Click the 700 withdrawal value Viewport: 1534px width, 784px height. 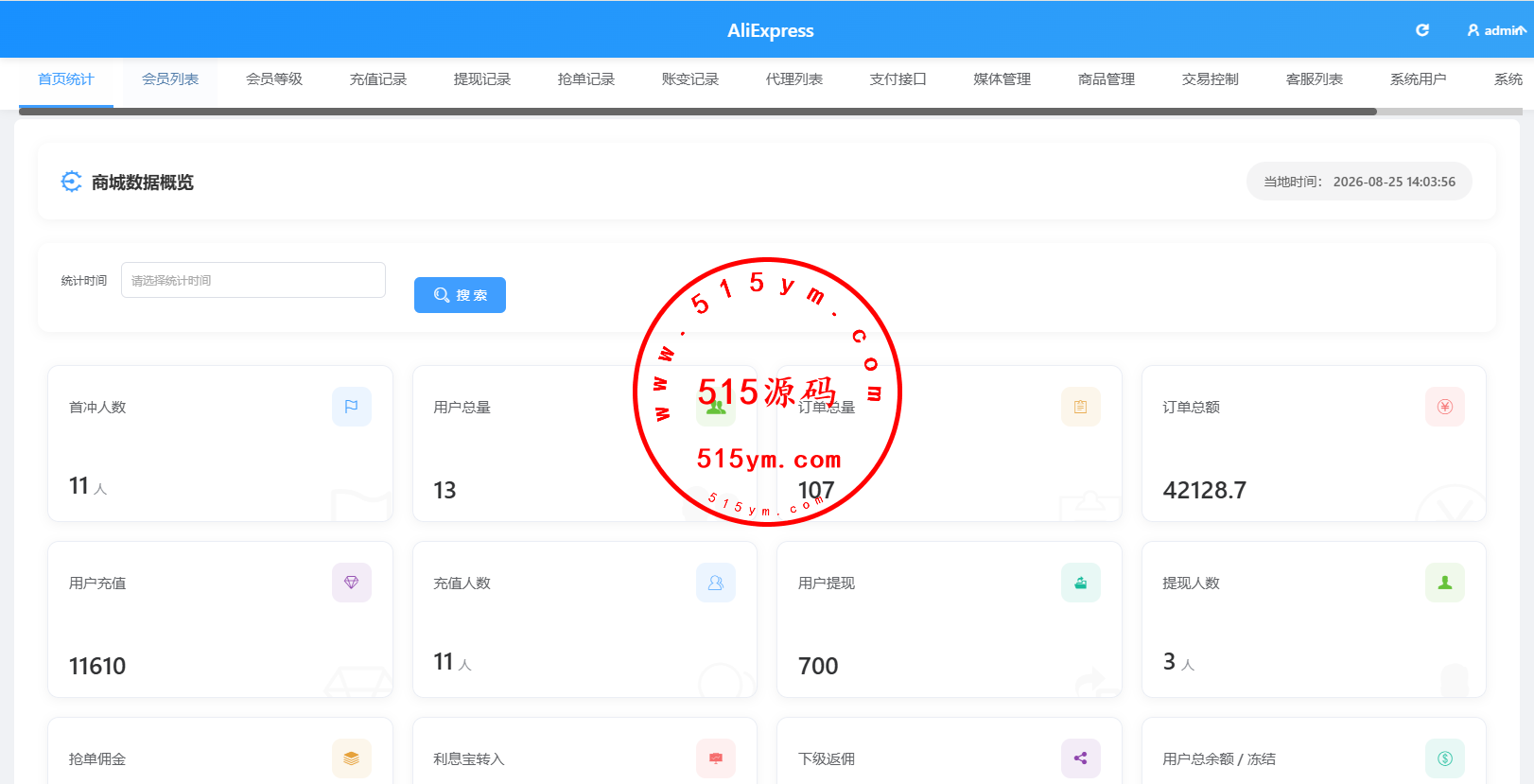(x=818, y=666)
